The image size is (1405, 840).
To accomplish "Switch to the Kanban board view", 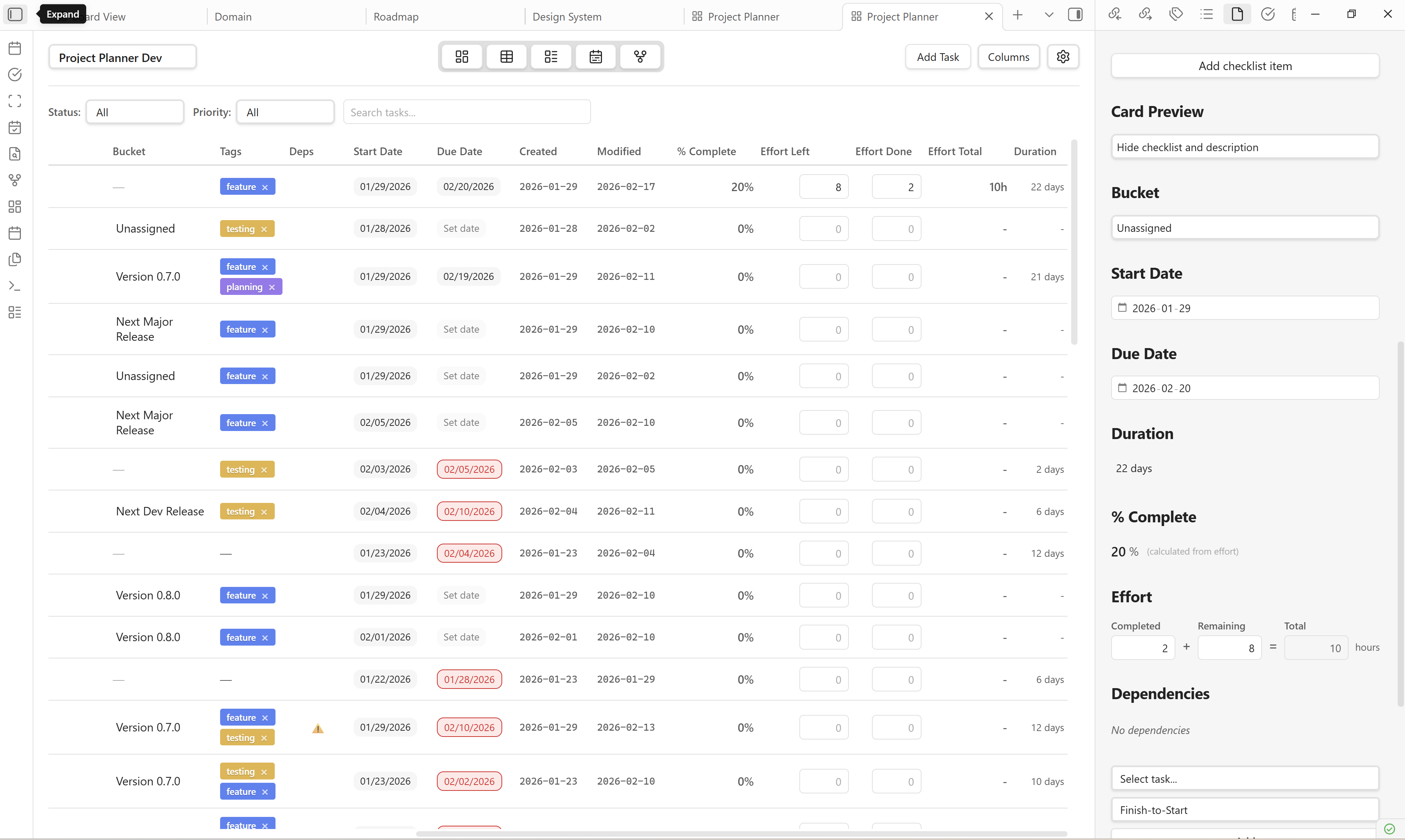I will pyautogui.click(x=461, y=56).
